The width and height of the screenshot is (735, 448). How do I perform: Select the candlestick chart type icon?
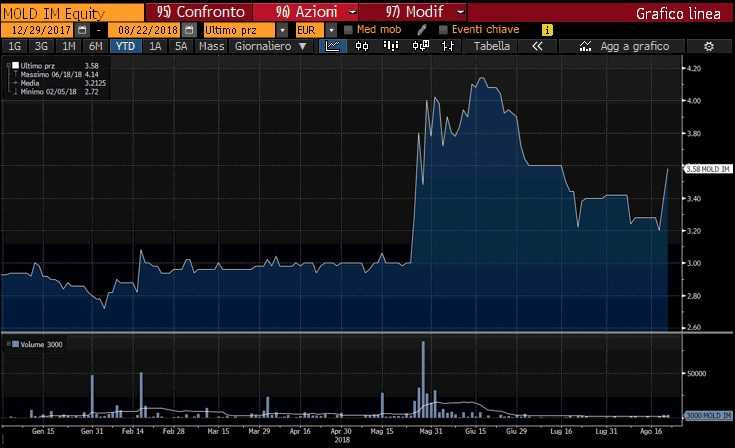(361, 46)
